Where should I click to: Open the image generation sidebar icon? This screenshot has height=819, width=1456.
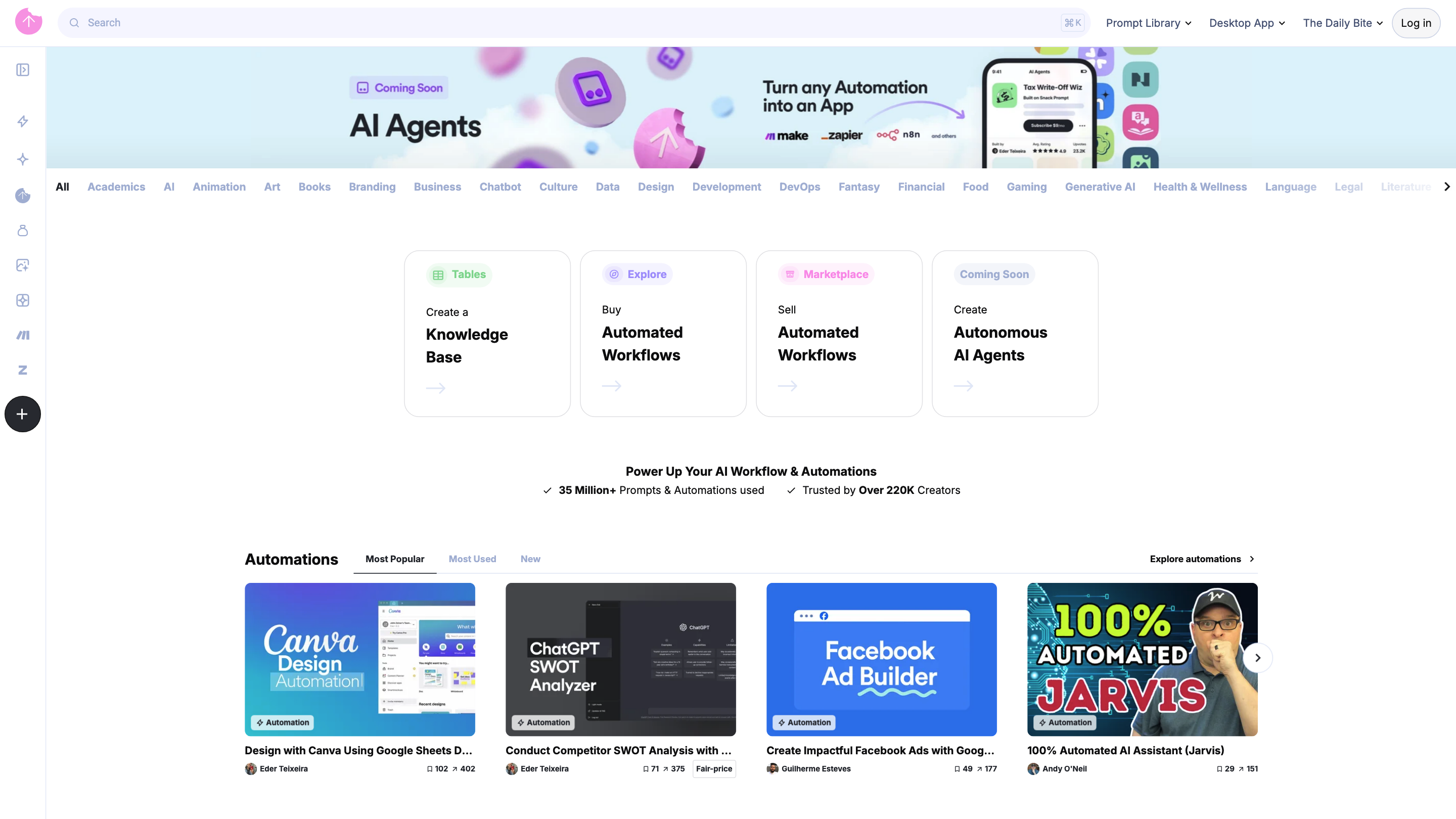point(23,265)
